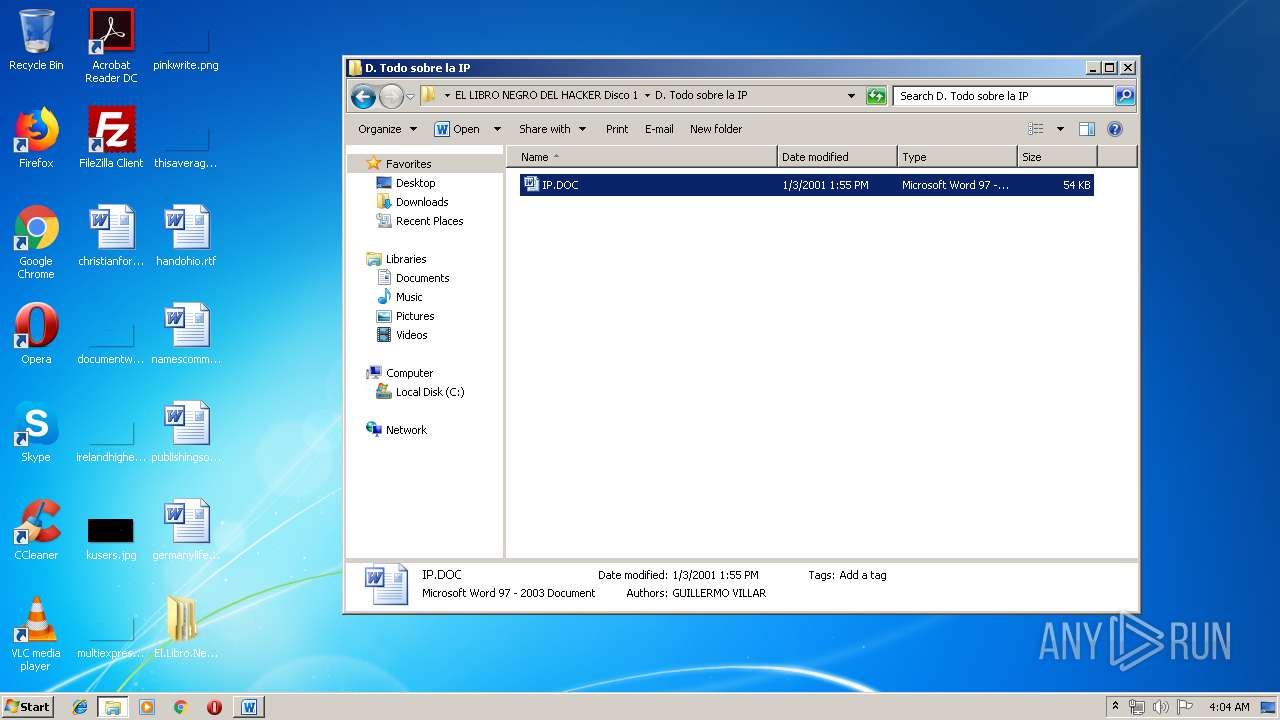Viewport: 1280px width, 720px height.
Task: Expand the Open button dropdown arrow
Action: [x=497, y=129]
